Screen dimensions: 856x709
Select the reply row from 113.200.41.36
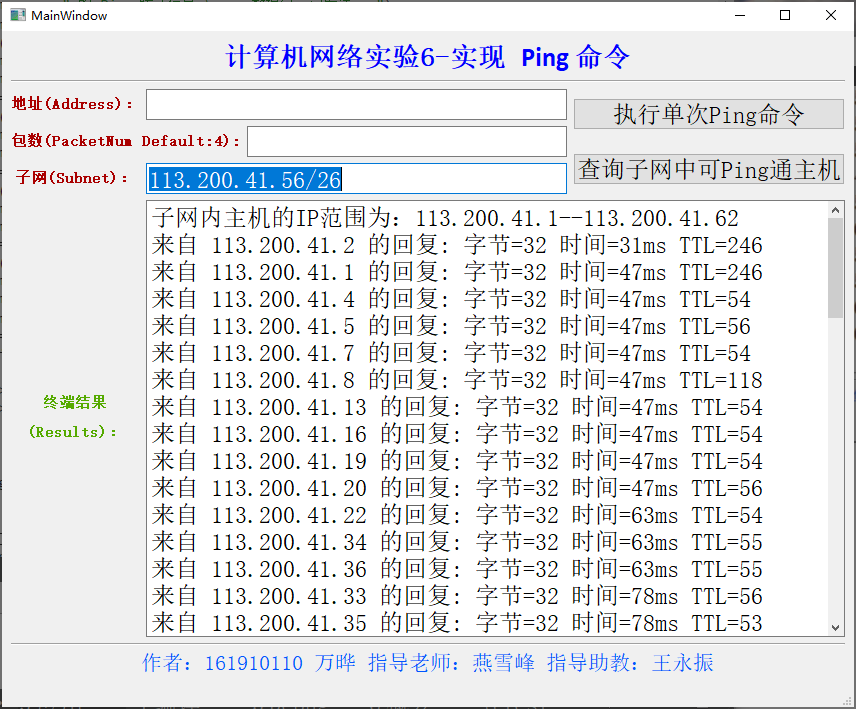(457, 569)
